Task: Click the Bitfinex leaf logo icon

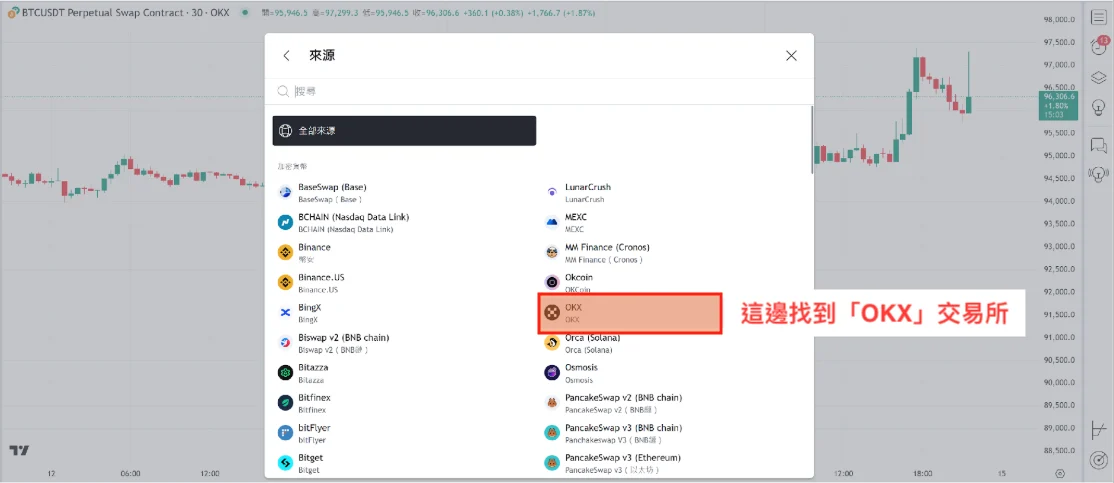Action: click(285, 403)
